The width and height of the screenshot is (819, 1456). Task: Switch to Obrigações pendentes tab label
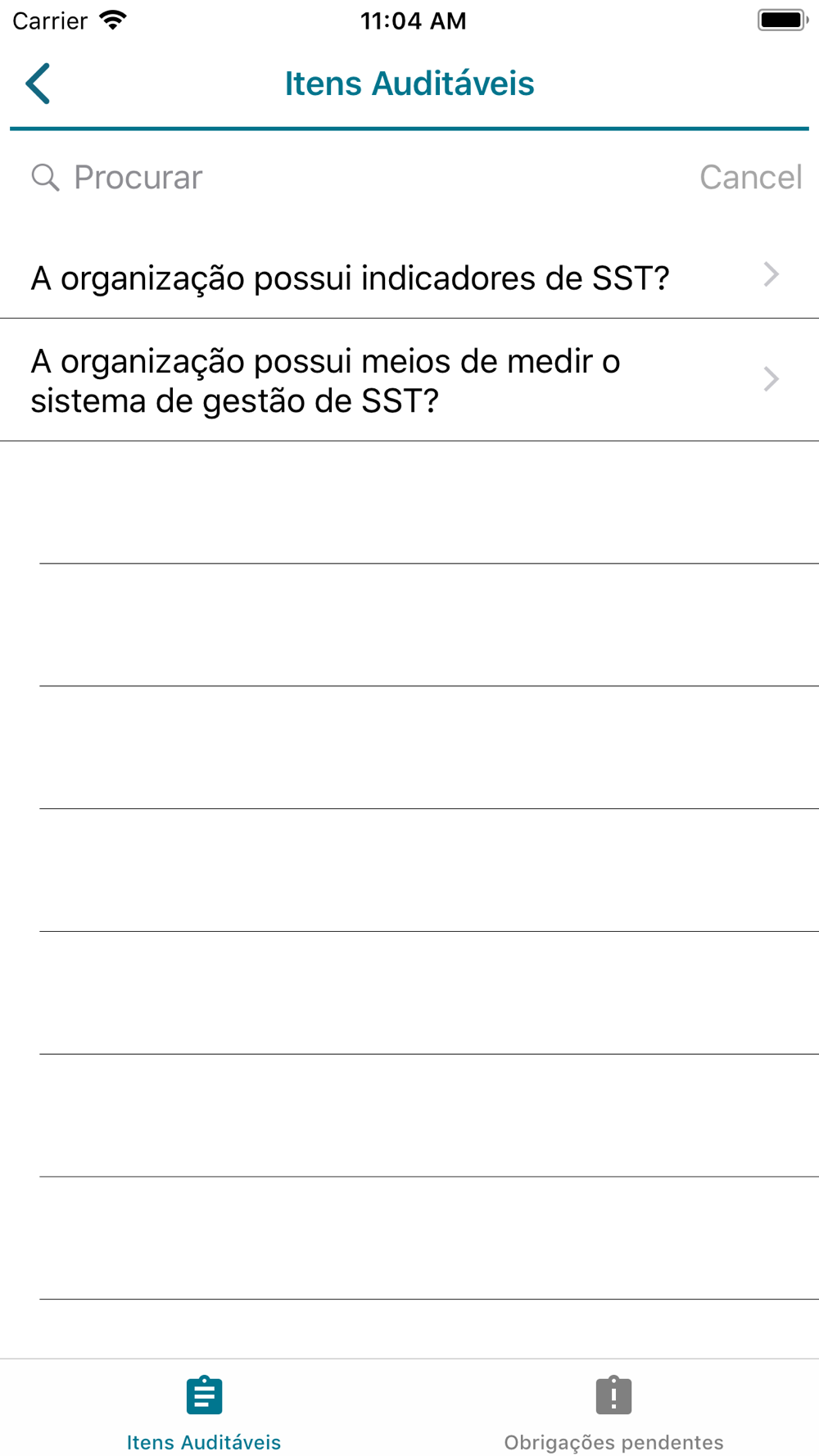[613, 1442]
